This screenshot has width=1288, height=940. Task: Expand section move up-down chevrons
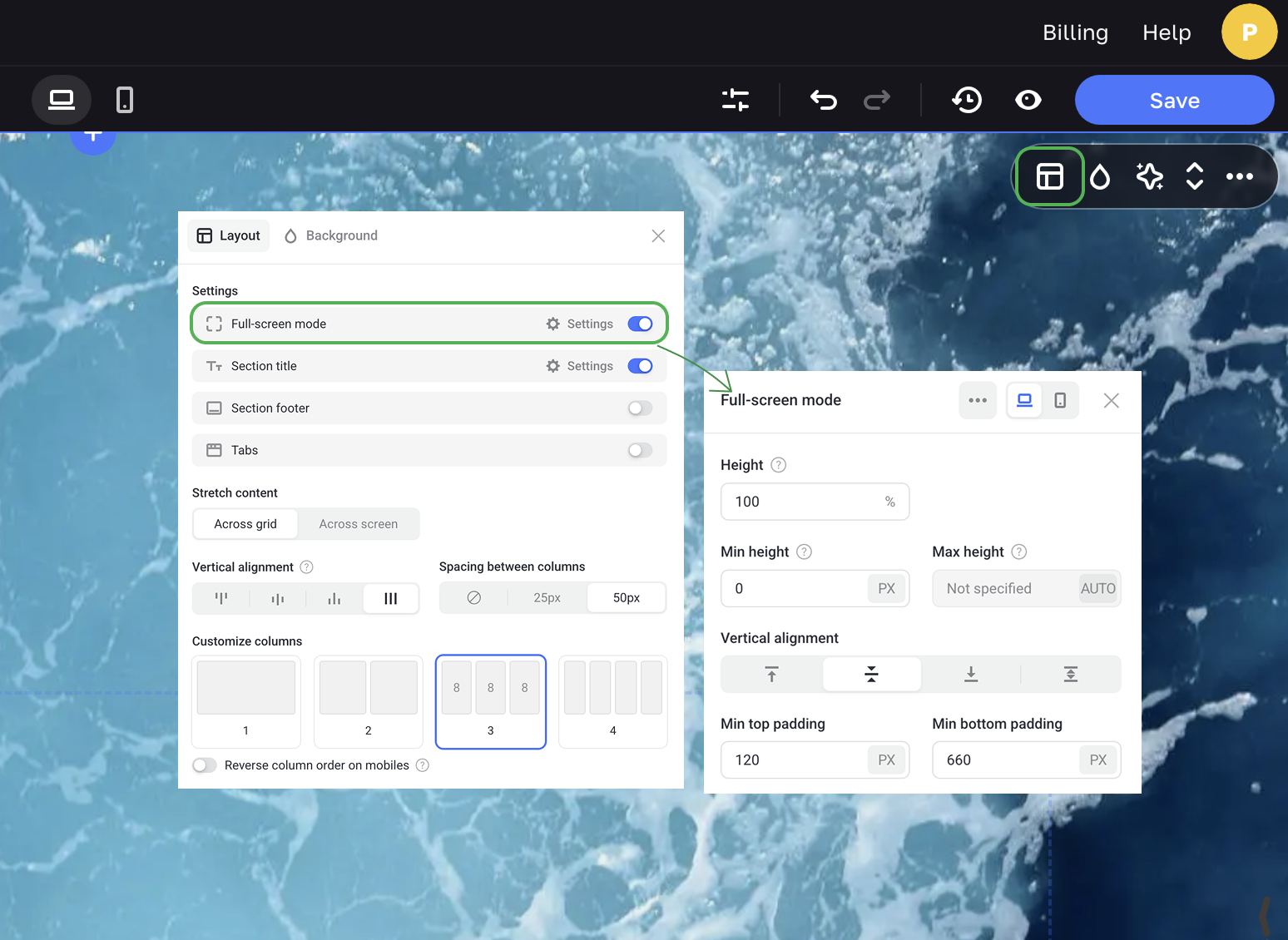point(1195,176)
